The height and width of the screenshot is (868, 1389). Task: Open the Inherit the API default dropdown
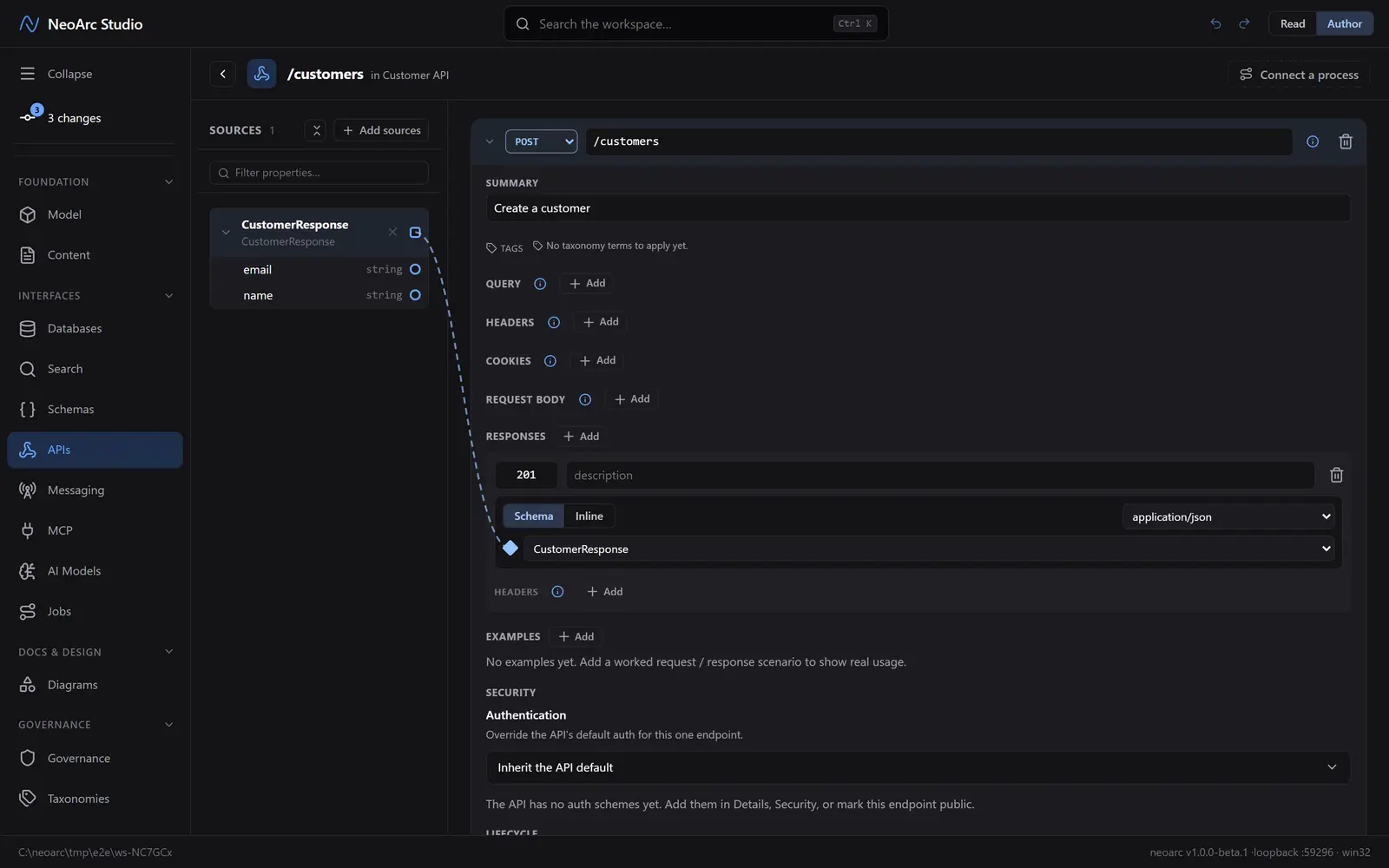918,767
